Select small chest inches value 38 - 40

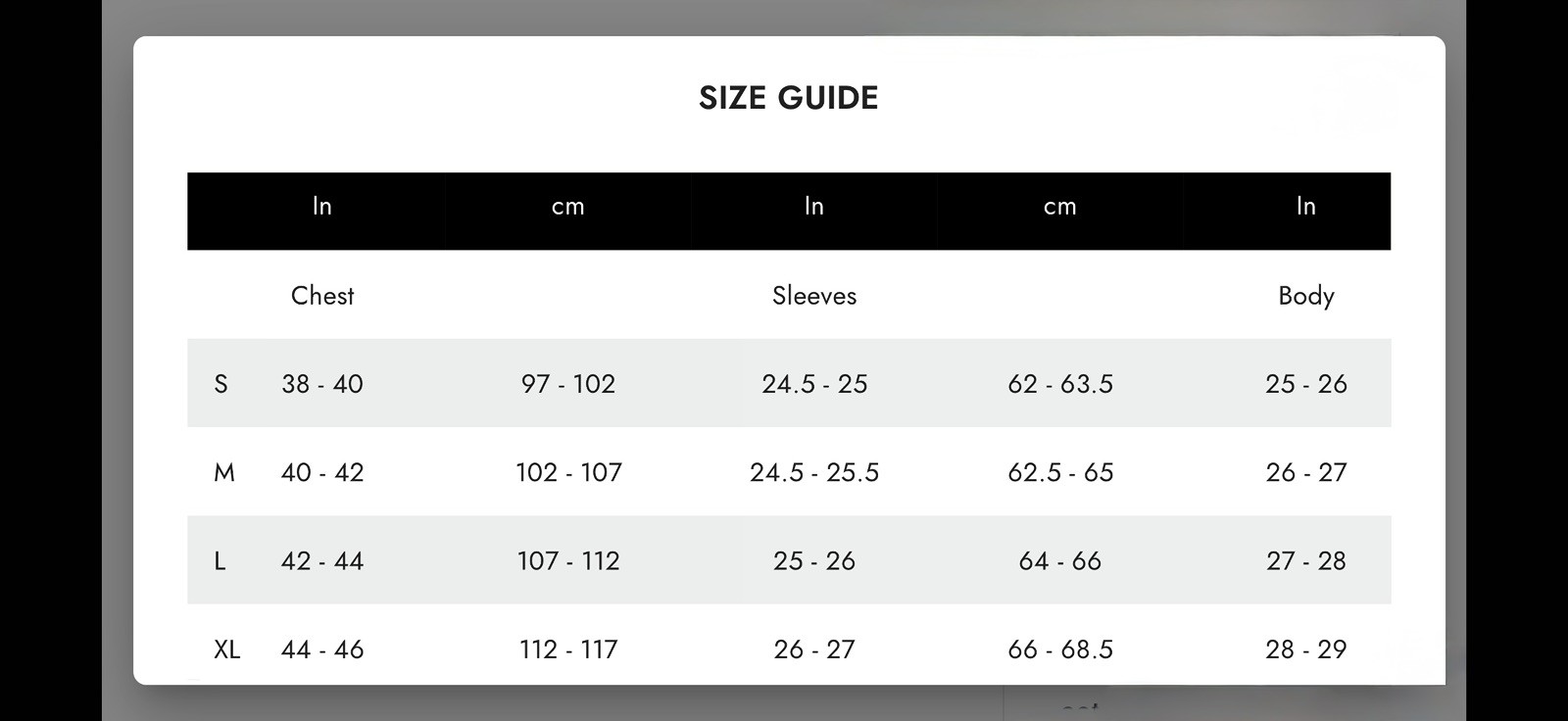pyautogui.click(x=322, y=384)
